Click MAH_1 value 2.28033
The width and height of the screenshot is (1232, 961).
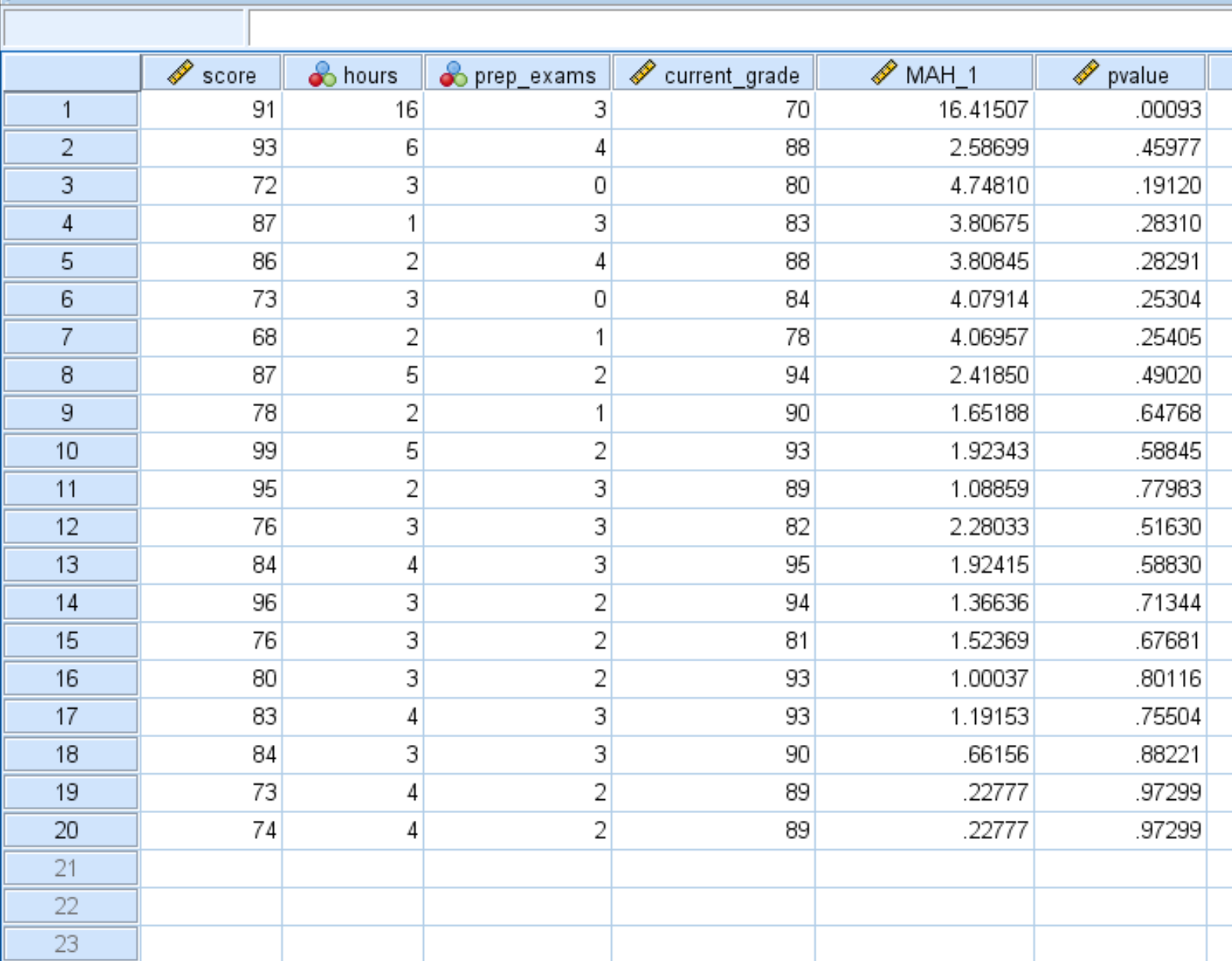tap(925, 526)
